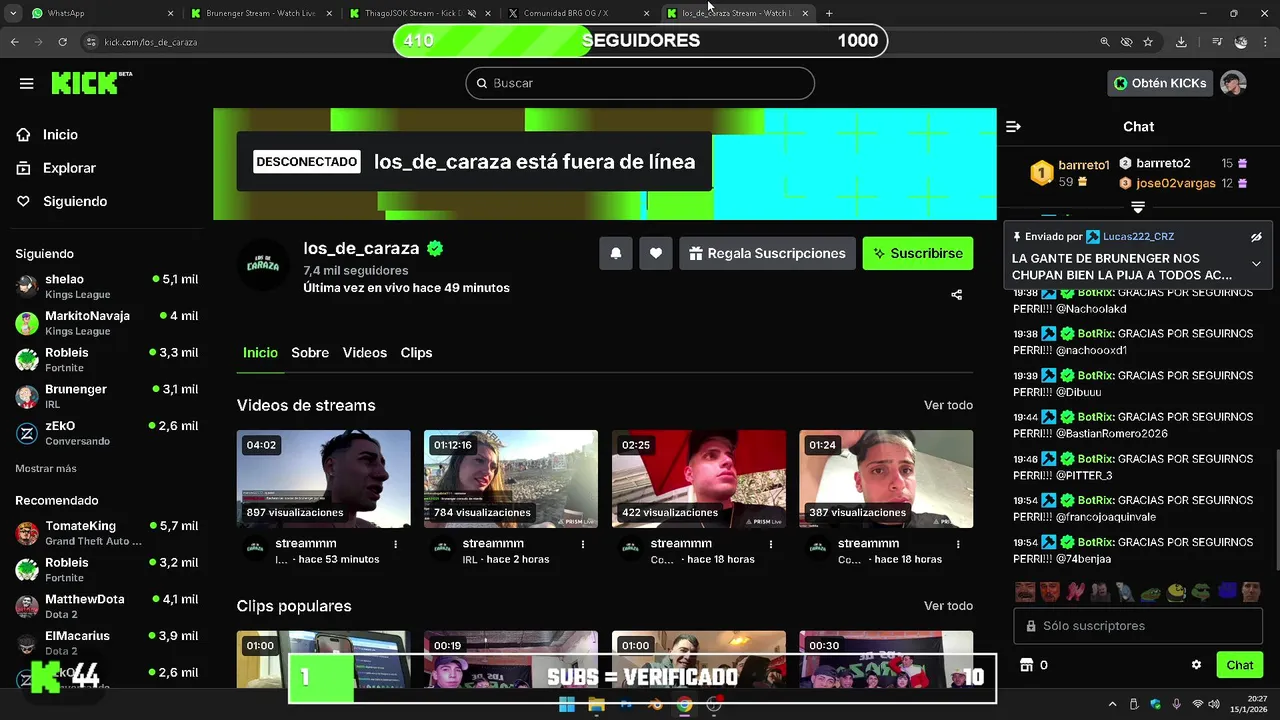Open the 897 visualizaciones video thumbnail

coord(323,479)
